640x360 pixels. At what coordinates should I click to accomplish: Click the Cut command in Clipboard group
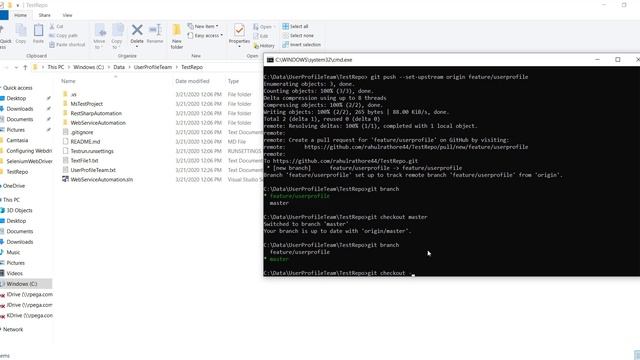tap(56, 26)
